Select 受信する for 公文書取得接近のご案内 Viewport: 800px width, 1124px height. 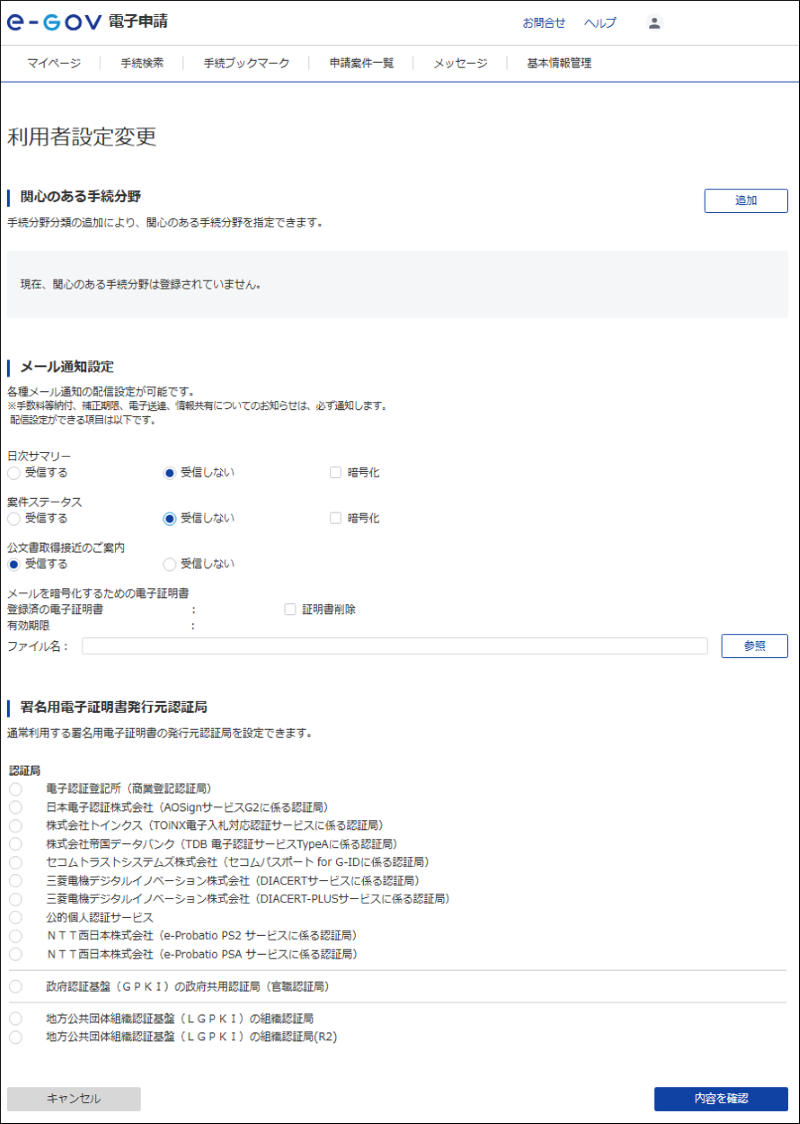click(x=14, y=564)
